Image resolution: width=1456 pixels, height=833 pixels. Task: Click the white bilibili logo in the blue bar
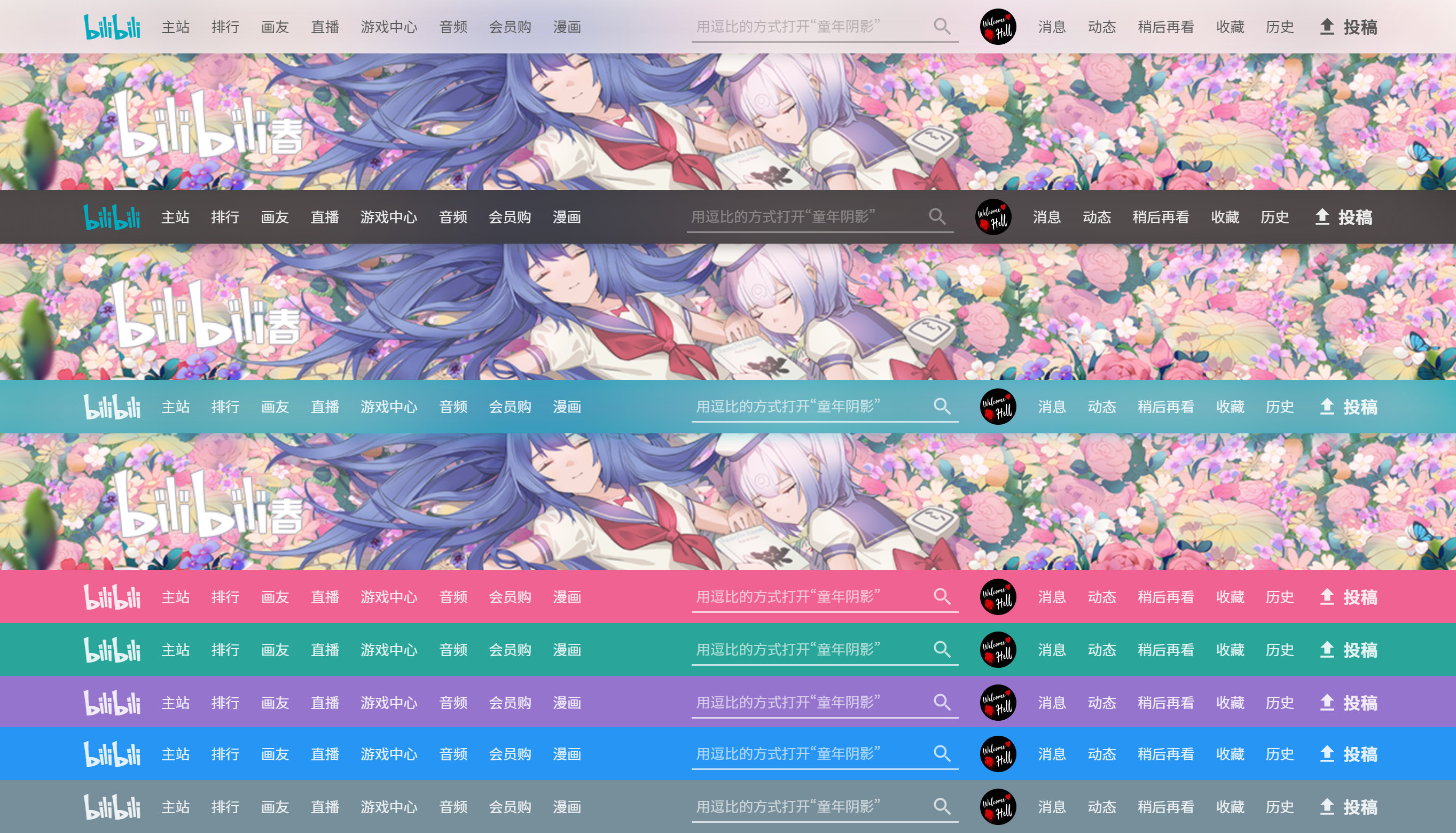click(112, 754)
